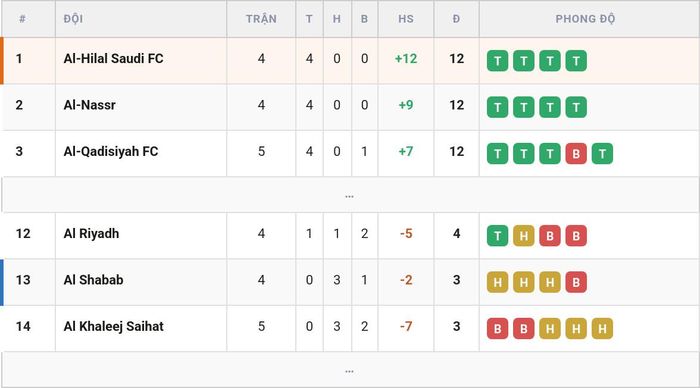This screenshot has height=388, width=700.
Task: Open the Al Khaleej Saihat team link
Action: 113,326
